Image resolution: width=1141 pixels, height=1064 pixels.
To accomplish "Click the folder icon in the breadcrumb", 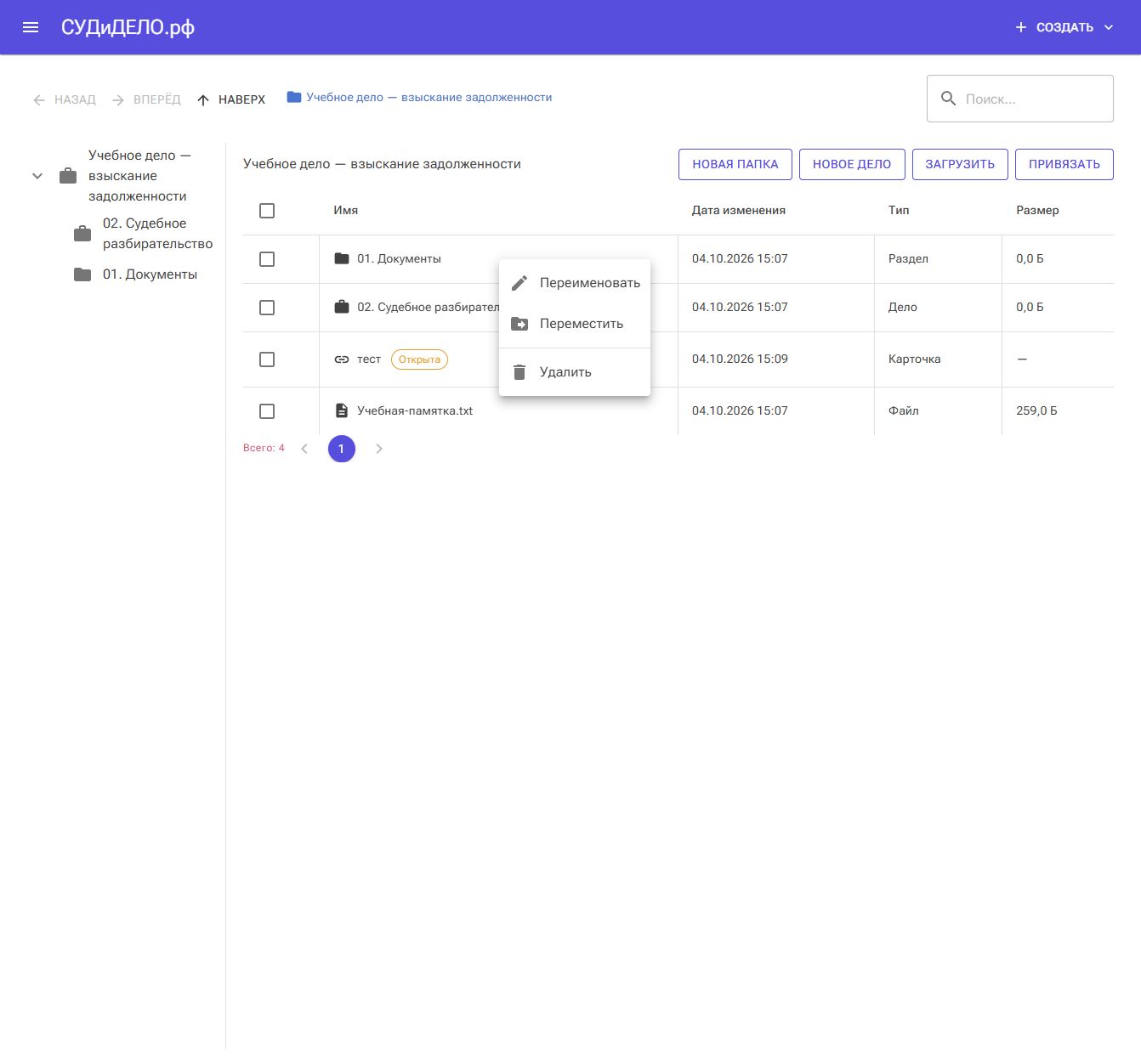I will 294,97.
